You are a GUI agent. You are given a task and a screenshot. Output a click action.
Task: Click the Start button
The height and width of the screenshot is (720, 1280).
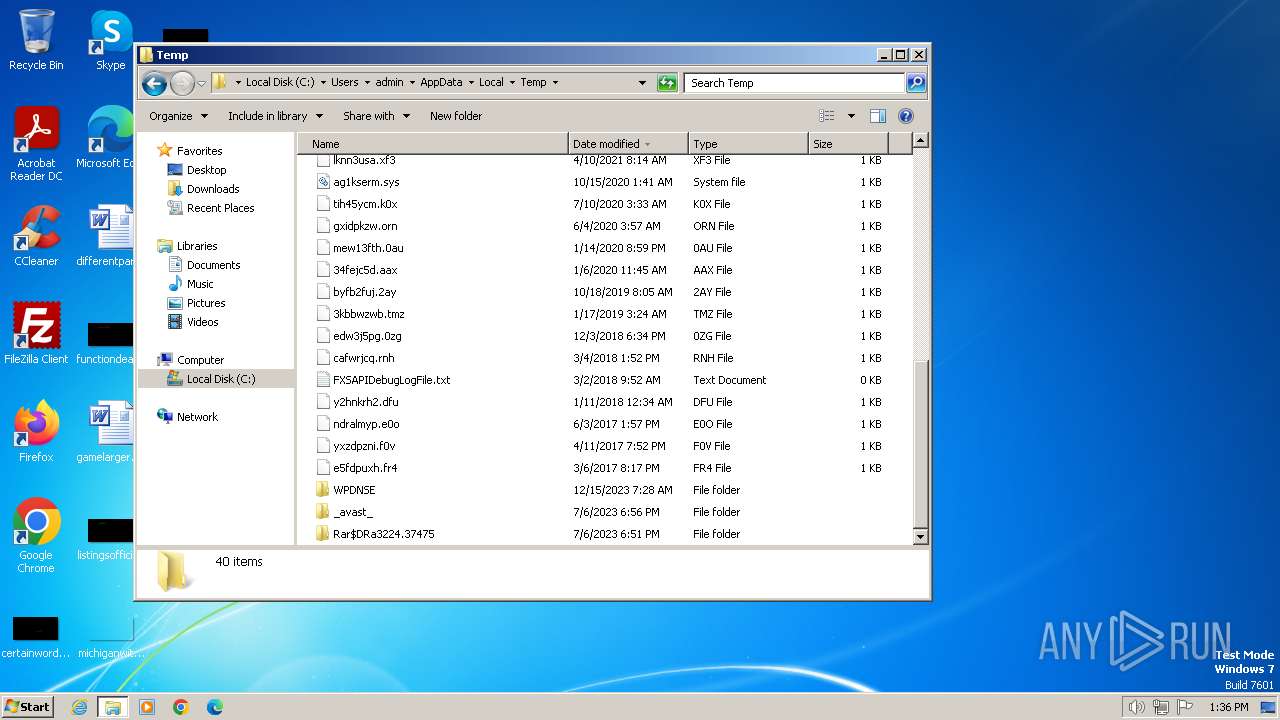tap(27, 706)
